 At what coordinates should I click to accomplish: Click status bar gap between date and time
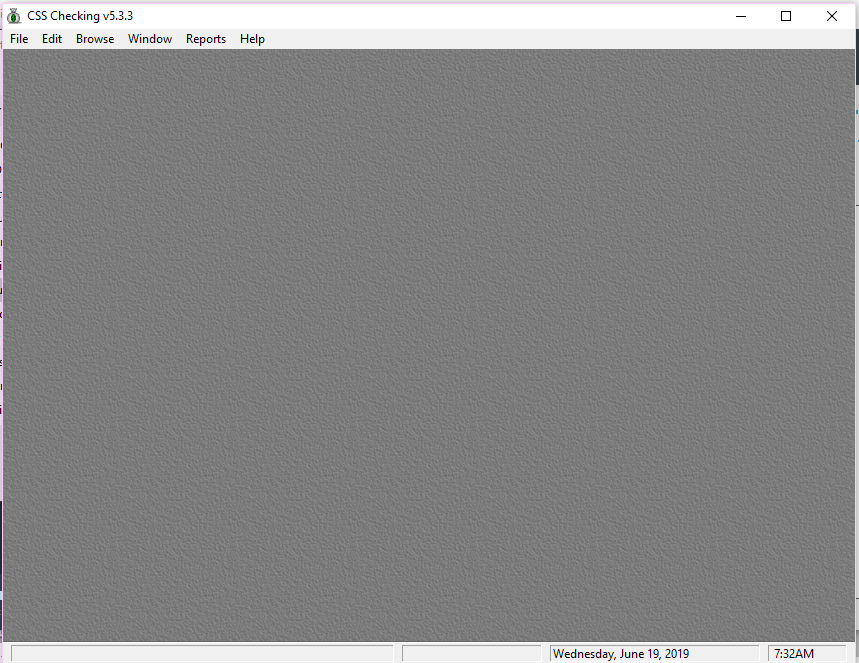click(x=763, y=654)
